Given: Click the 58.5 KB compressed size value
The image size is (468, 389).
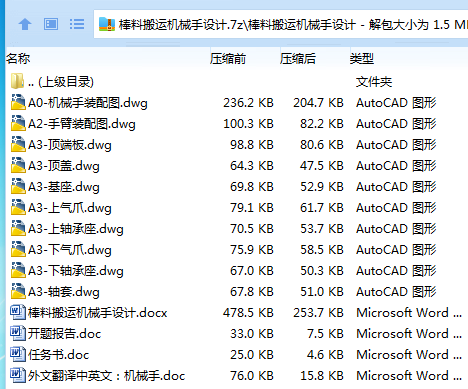Looking at the screenshot, I should coord(322,250).
